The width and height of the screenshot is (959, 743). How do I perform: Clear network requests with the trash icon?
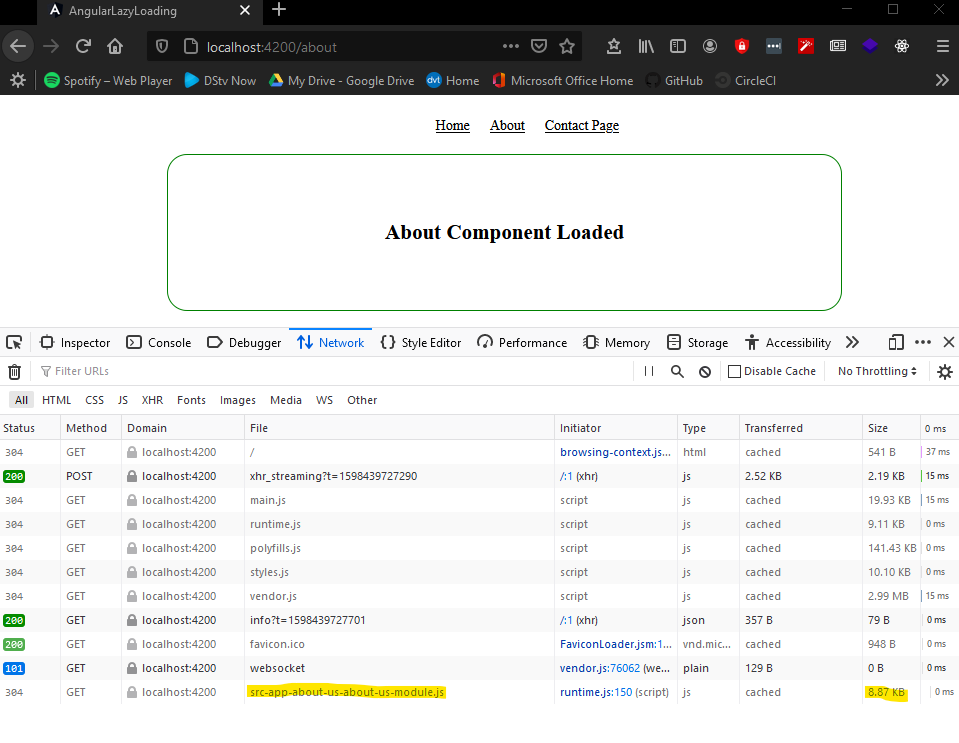click(14, 371)
